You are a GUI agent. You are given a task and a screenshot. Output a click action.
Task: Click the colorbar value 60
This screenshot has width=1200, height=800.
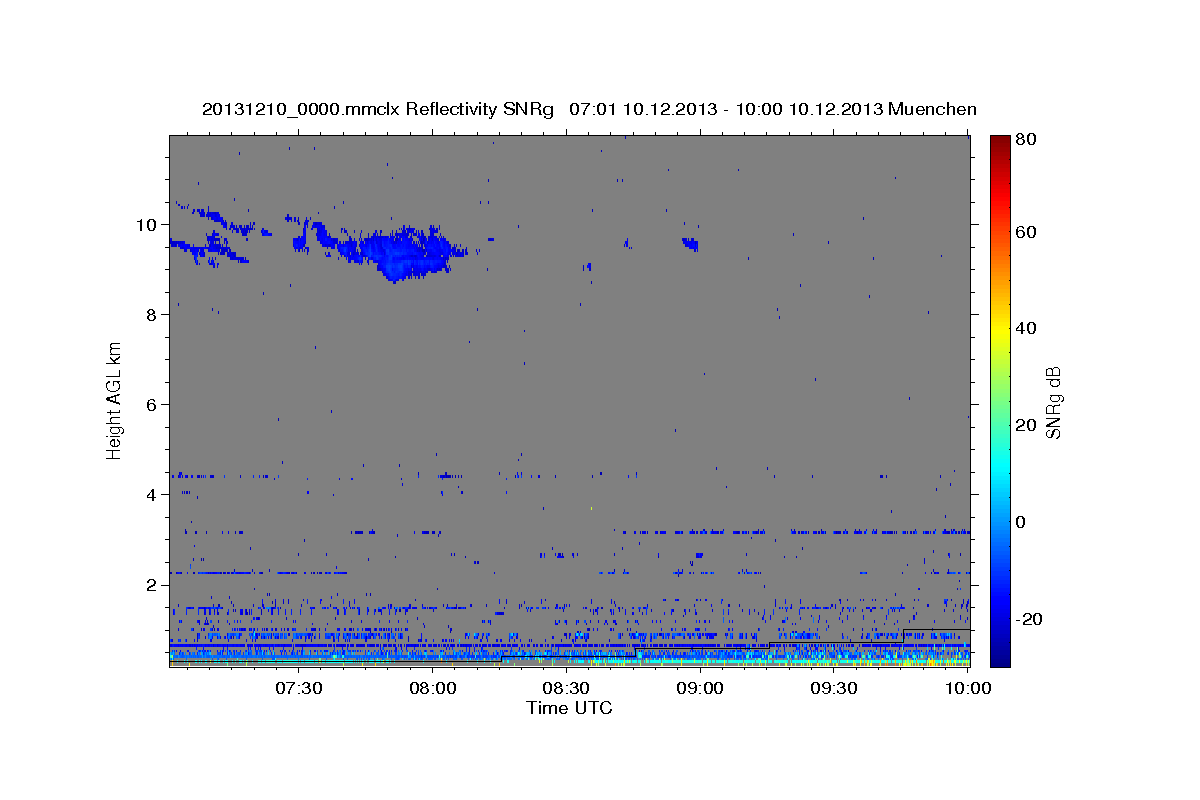[1025, 232]
